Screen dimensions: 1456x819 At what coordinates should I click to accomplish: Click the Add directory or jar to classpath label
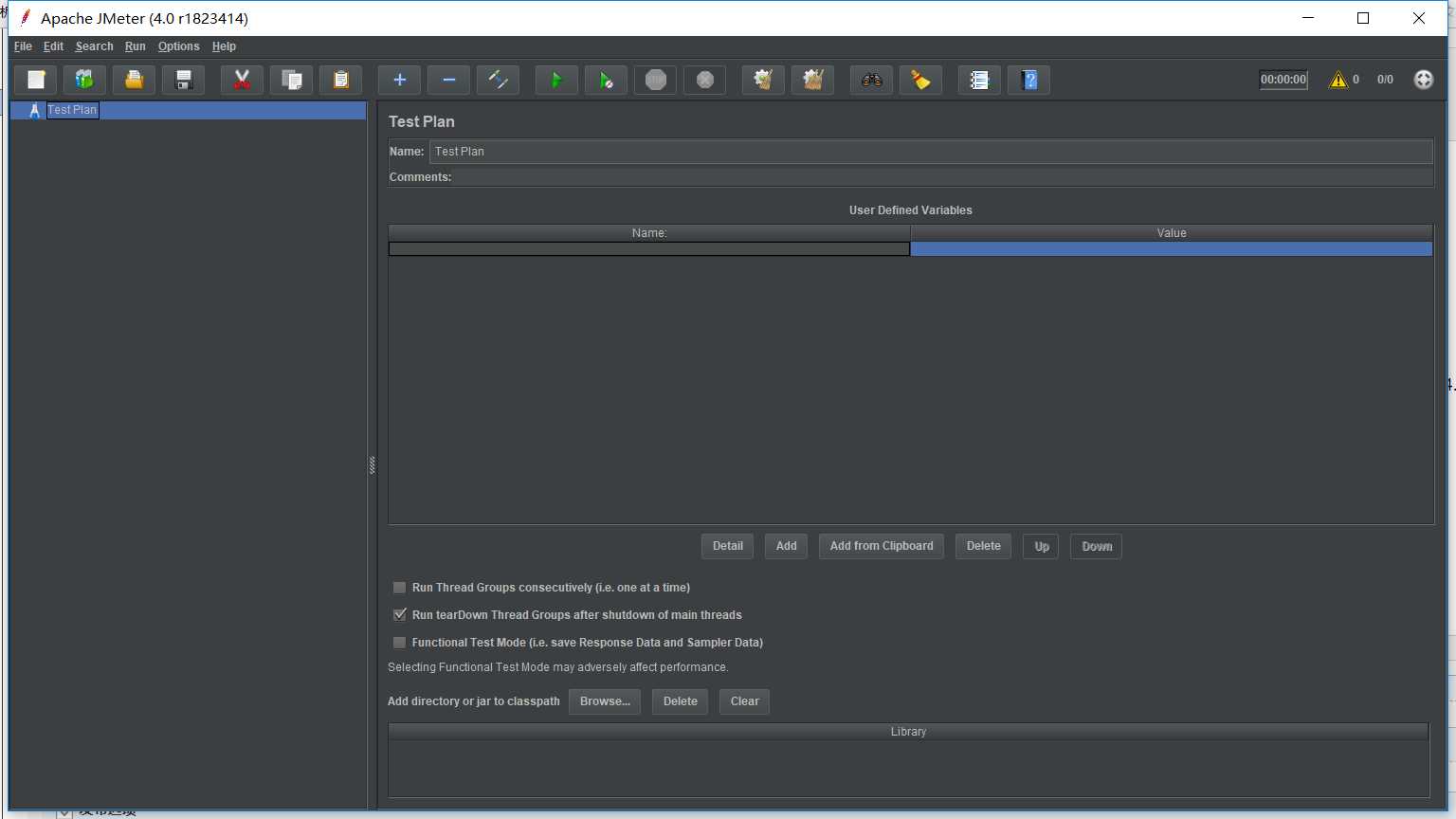(x=474, y=701)
